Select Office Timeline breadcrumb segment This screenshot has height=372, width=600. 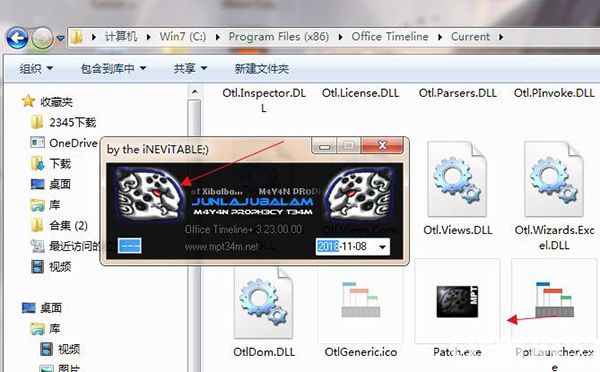[x=390, y=37]
